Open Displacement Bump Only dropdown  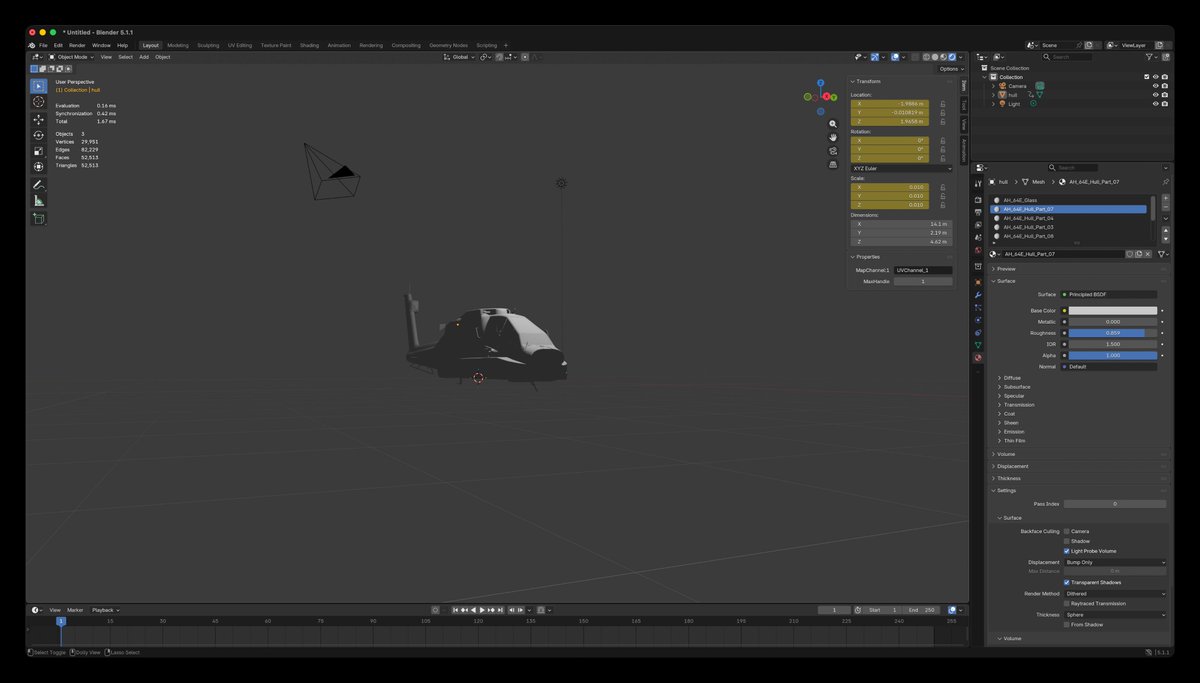(x=1115, y=562)
